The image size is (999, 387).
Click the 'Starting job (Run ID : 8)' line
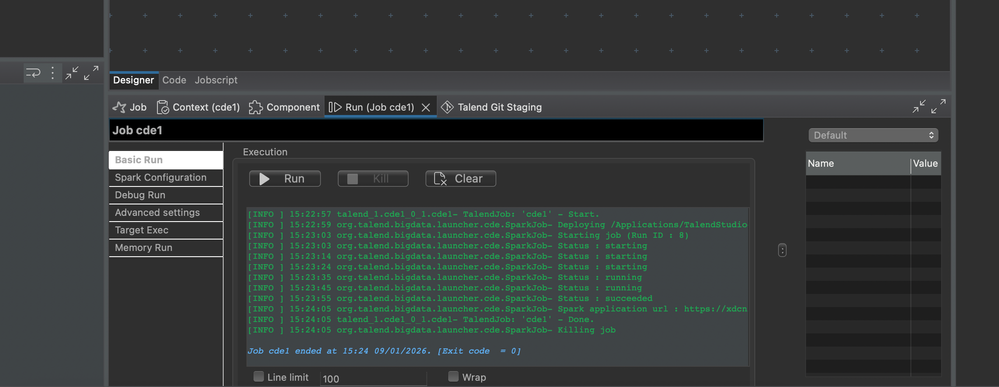tap(468, 235)
